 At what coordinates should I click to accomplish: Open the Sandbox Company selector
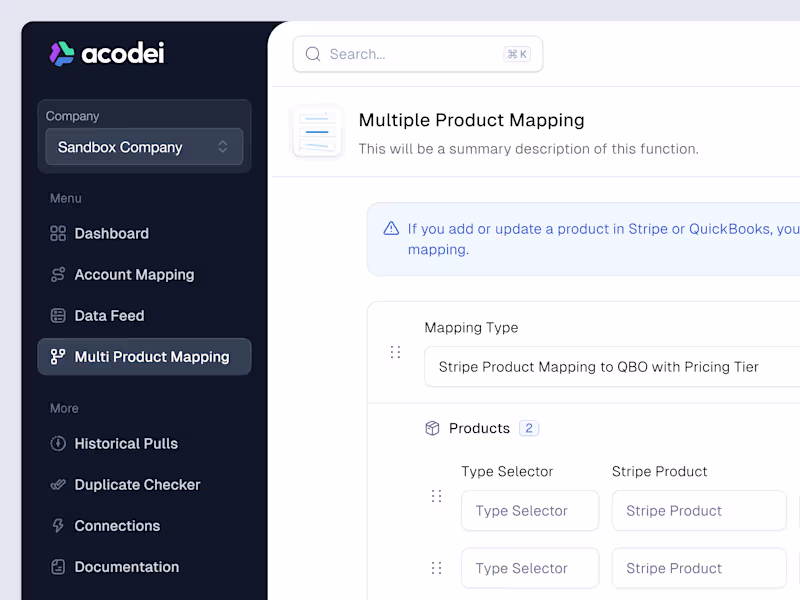[x=144, y=147]
